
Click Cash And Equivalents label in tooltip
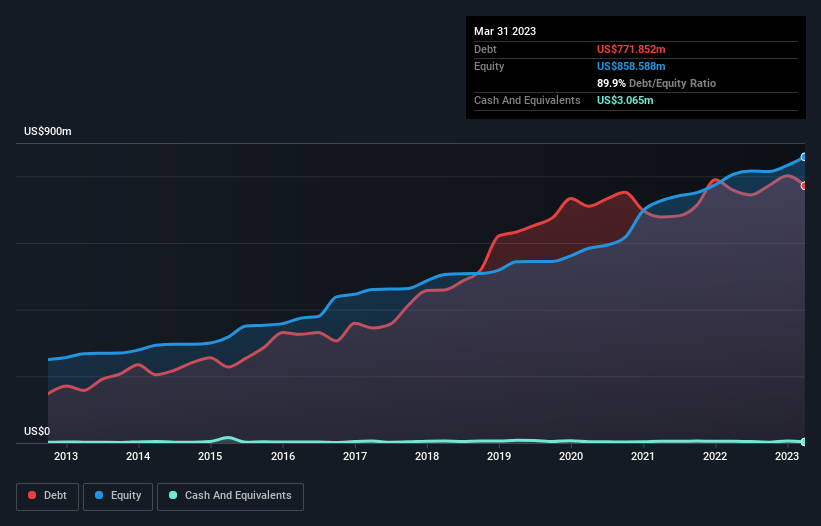527,100
